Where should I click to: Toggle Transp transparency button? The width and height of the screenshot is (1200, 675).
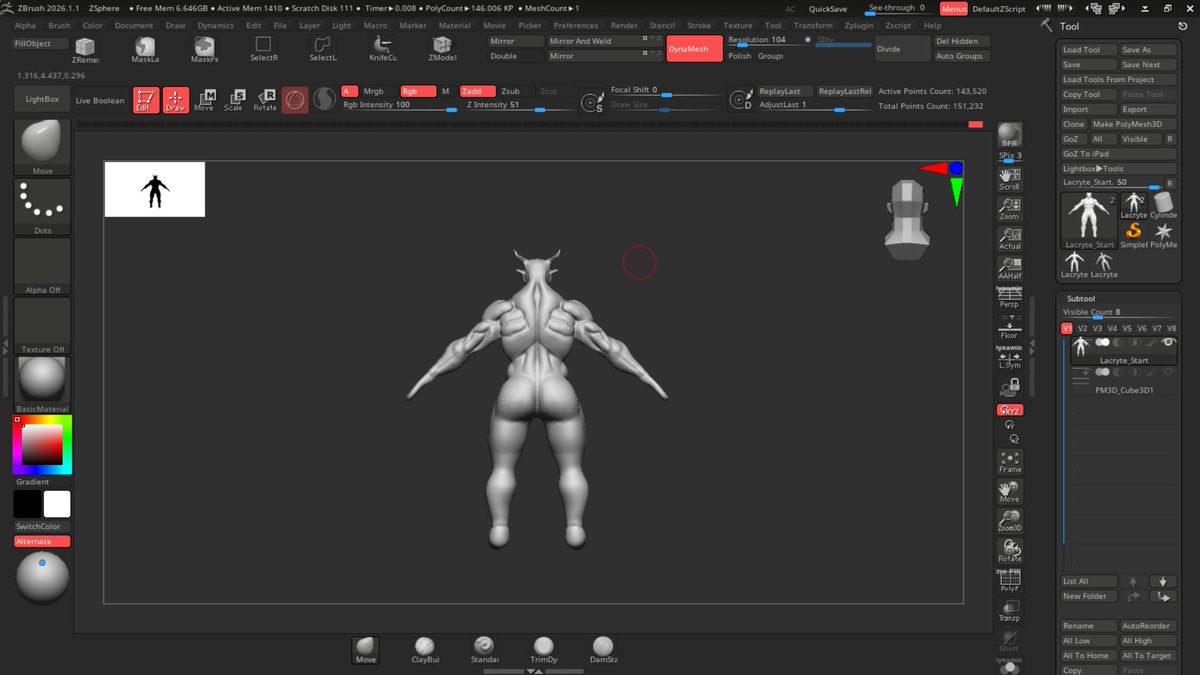(x=1010, y=610)
